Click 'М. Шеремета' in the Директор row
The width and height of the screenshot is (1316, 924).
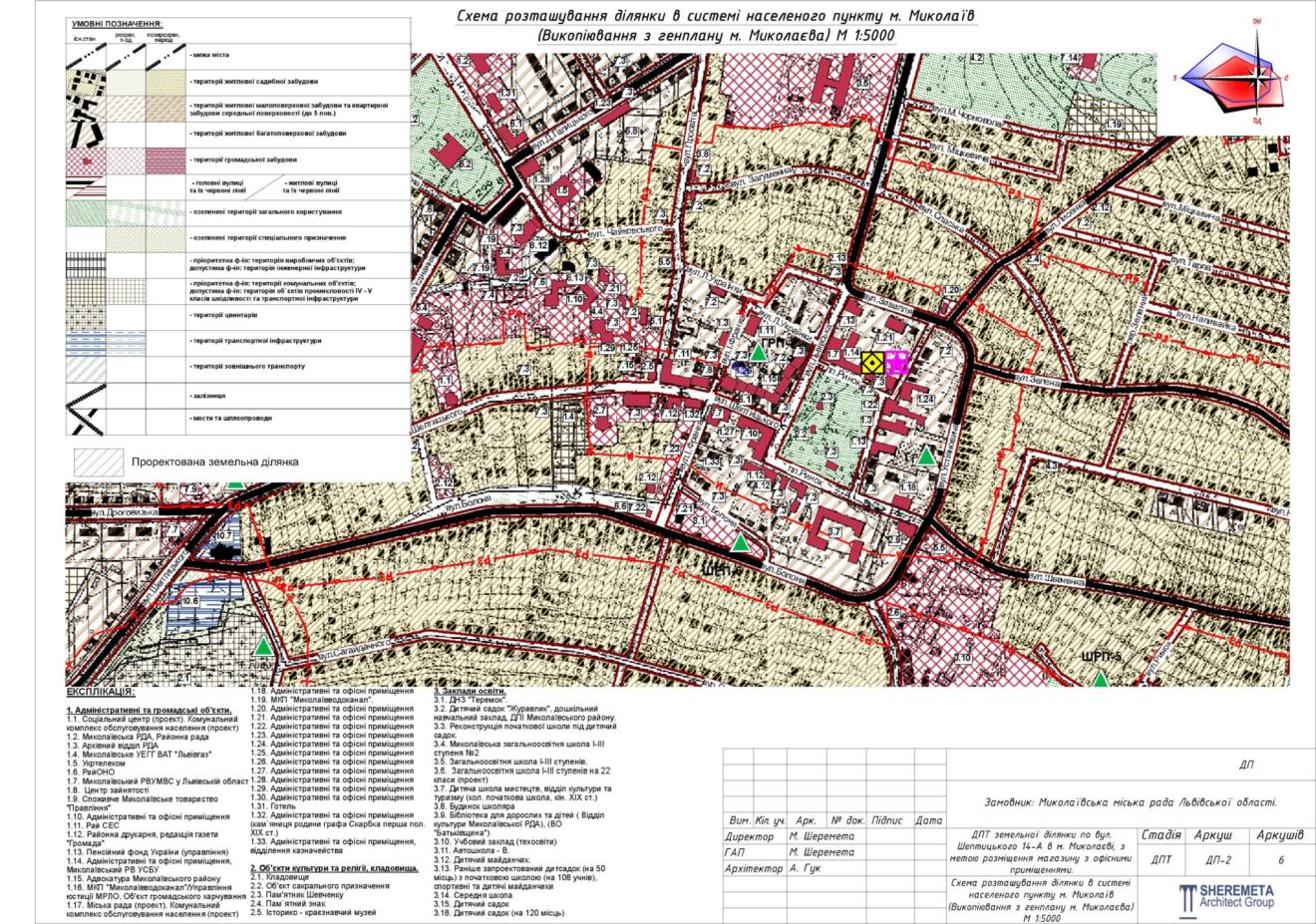pyautogui.click(x=822, y=837)
